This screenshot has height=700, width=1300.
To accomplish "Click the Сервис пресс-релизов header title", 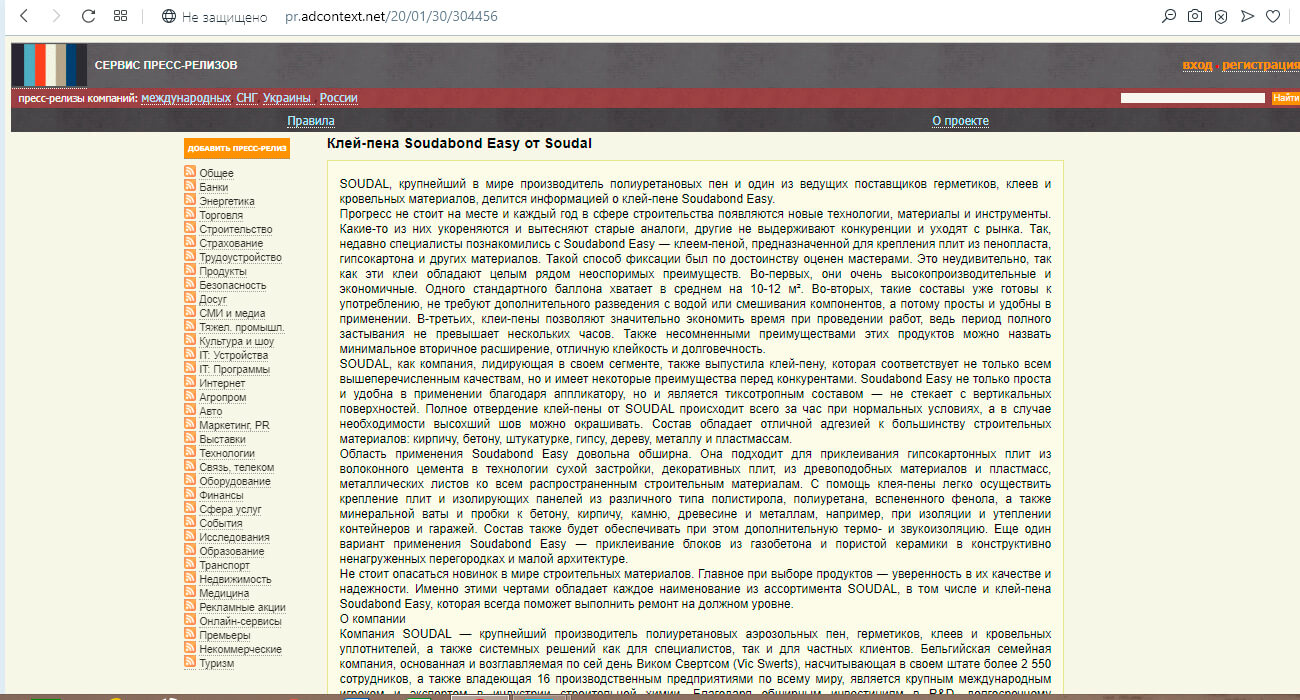I will (x=166, y=65).
